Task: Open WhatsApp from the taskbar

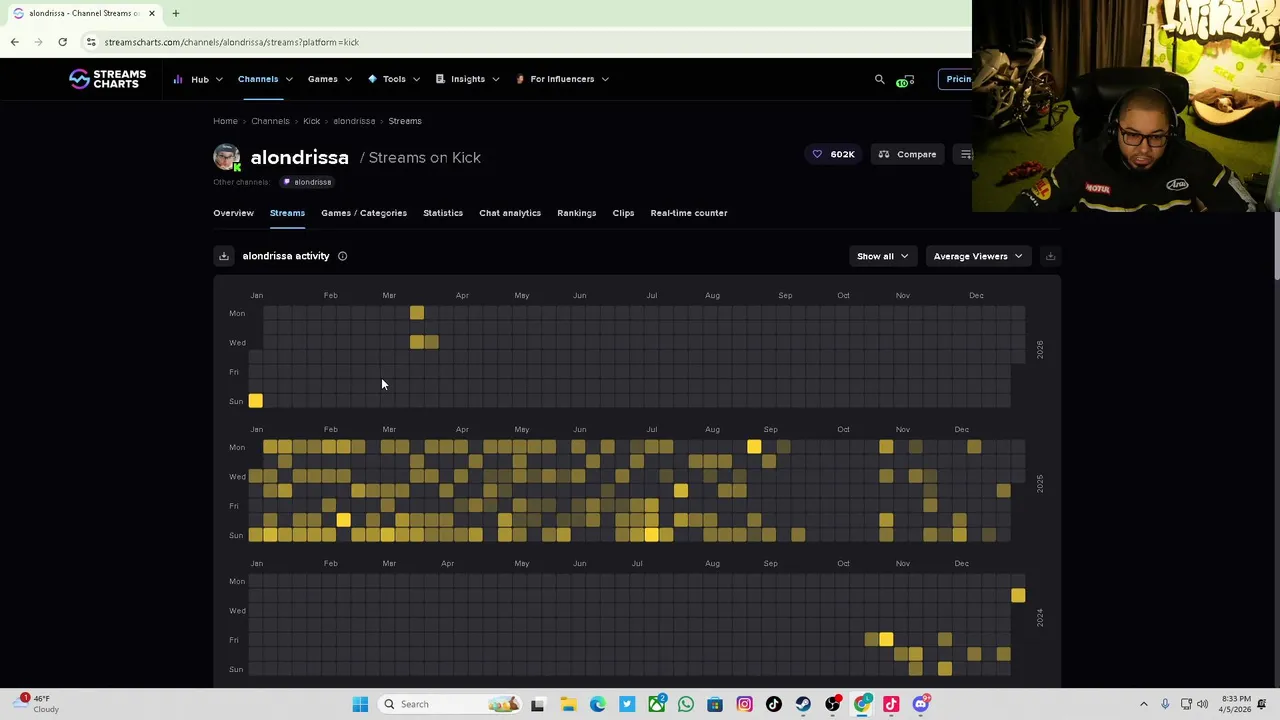Action: point(686,704)
